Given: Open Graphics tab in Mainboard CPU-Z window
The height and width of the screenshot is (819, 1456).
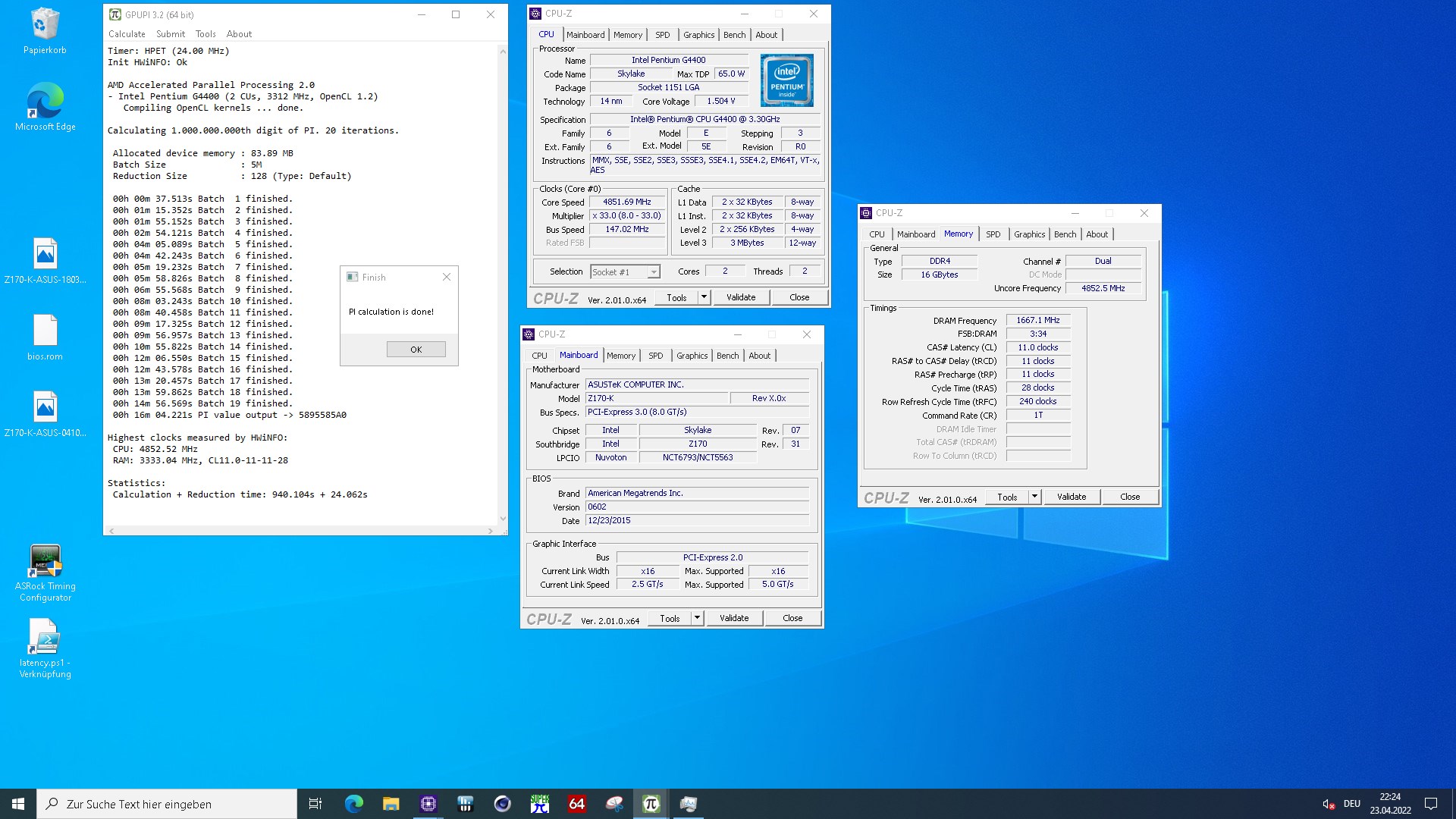Looking at the screenshot, I should tap(692, 356).
